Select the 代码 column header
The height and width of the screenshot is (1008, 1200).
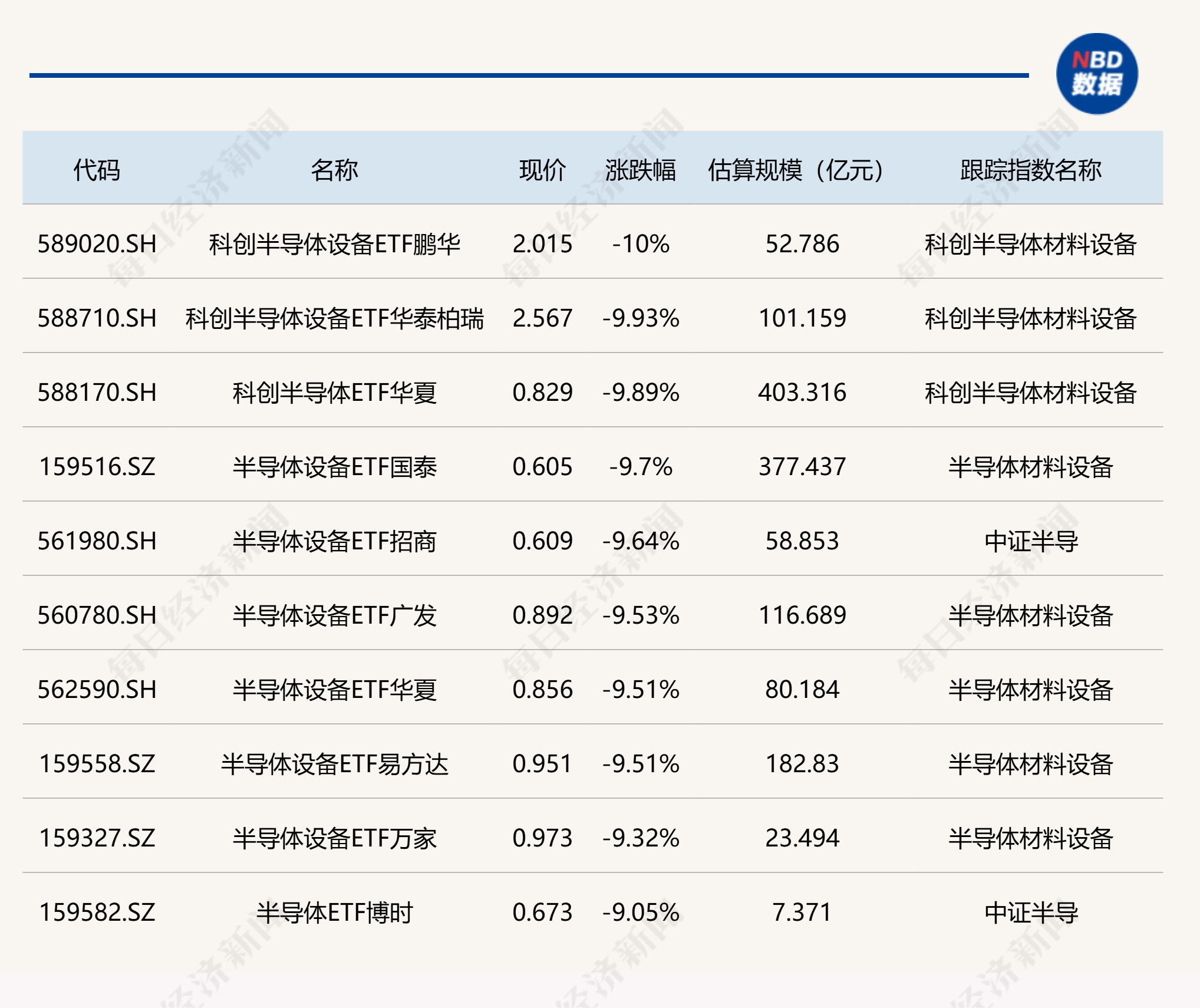pos(97,170)
